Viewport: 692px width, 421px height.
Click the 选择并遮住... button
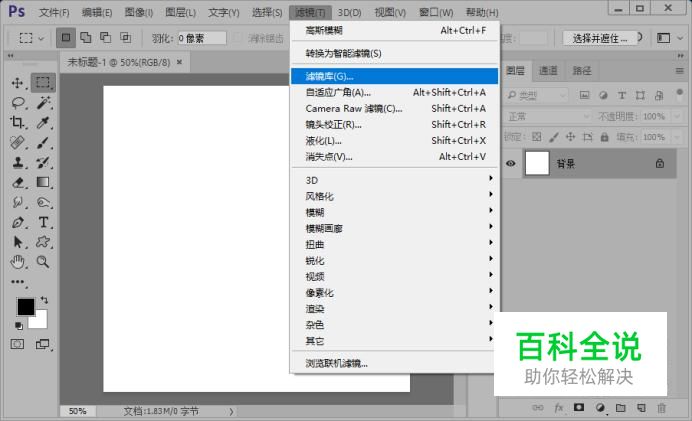coord(599,38)
